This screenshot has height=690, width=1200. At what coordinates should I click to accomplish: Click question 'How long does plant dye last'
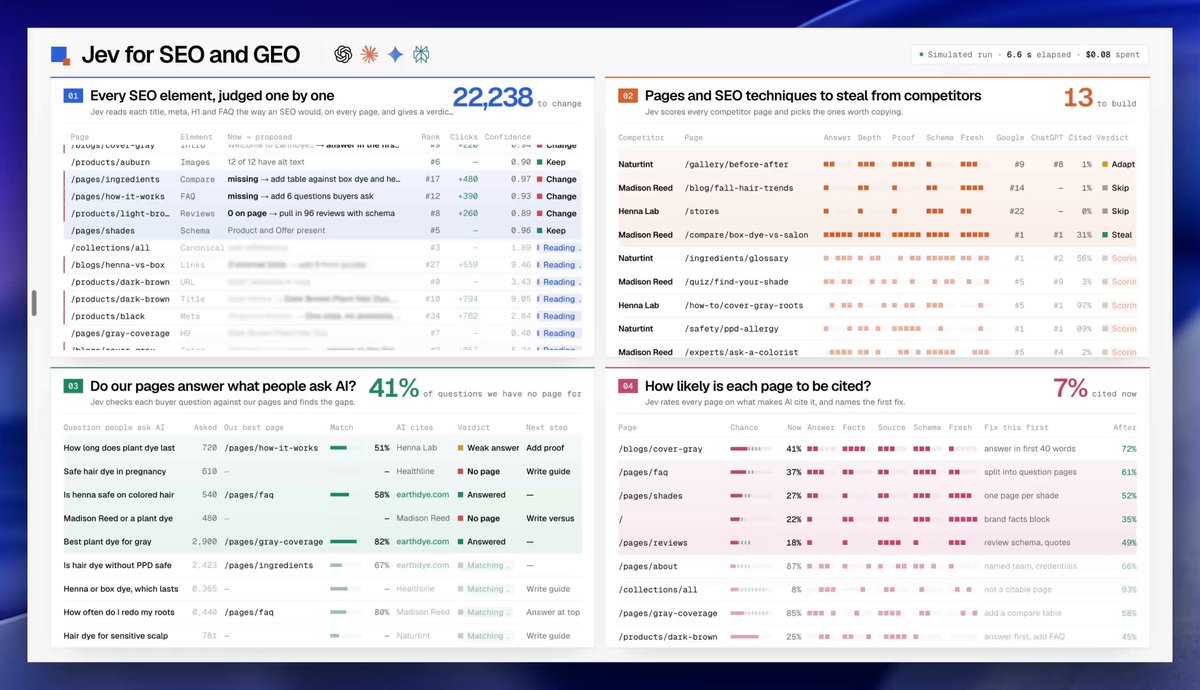(x=119, y=448)
